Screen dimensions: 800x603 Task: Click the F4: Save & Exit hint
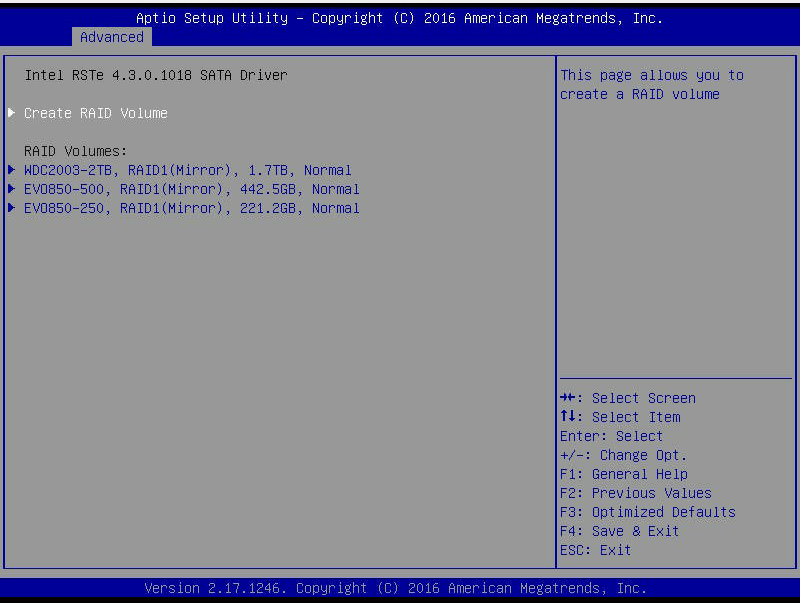(619, 532)
